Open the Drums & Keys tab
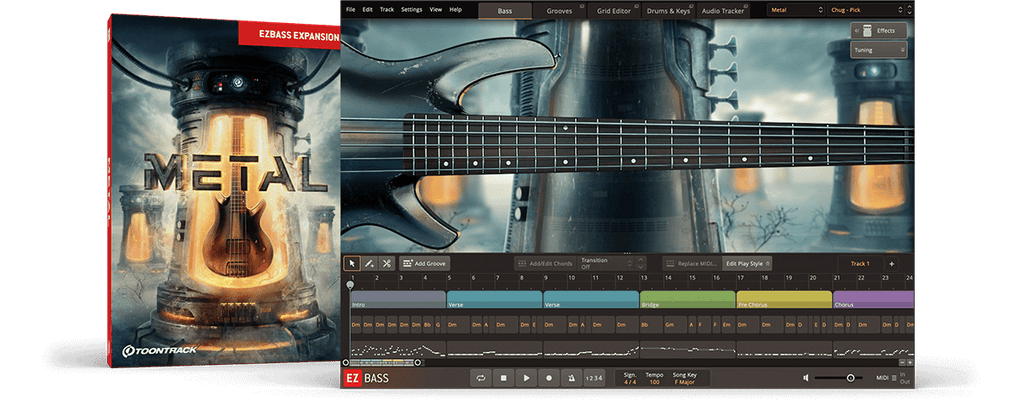This screenshot has height=416, width=1024. (x=669, y=10)
